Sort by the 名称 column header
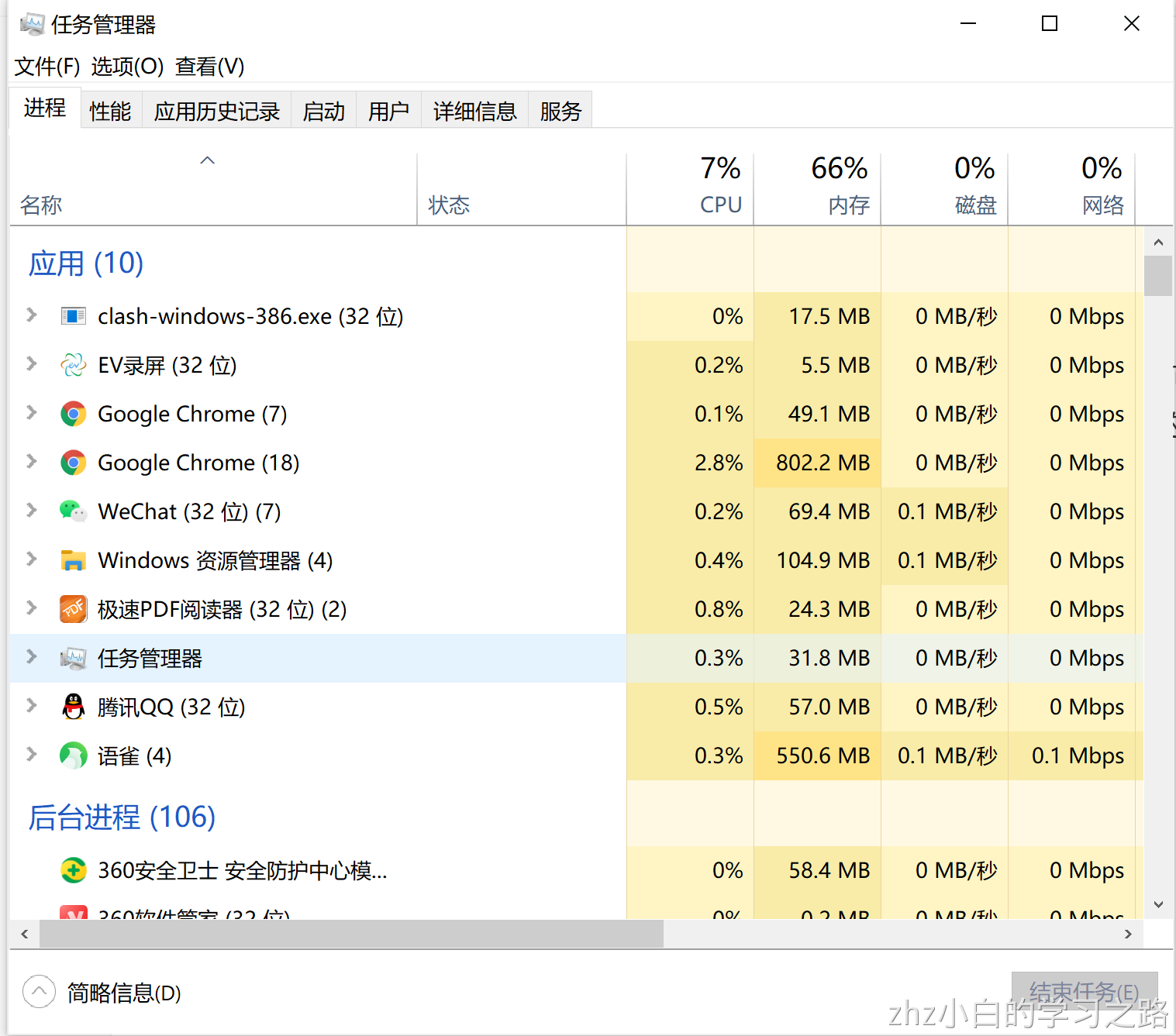Image resolution: width=1176 pixels, height=1036 pixels. (213, 190)
